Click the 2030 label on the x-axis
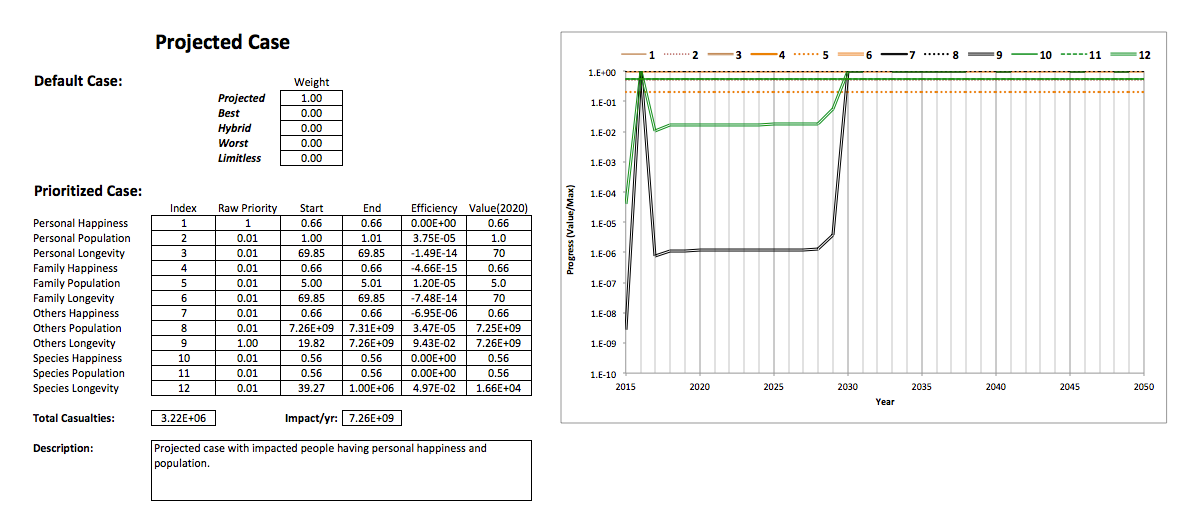 coord(847,386)
